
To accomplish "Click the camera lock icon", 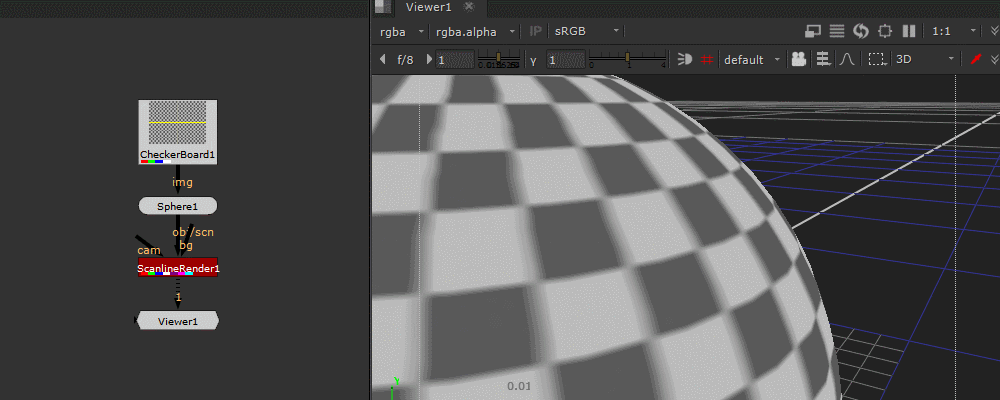I will 798,59.
